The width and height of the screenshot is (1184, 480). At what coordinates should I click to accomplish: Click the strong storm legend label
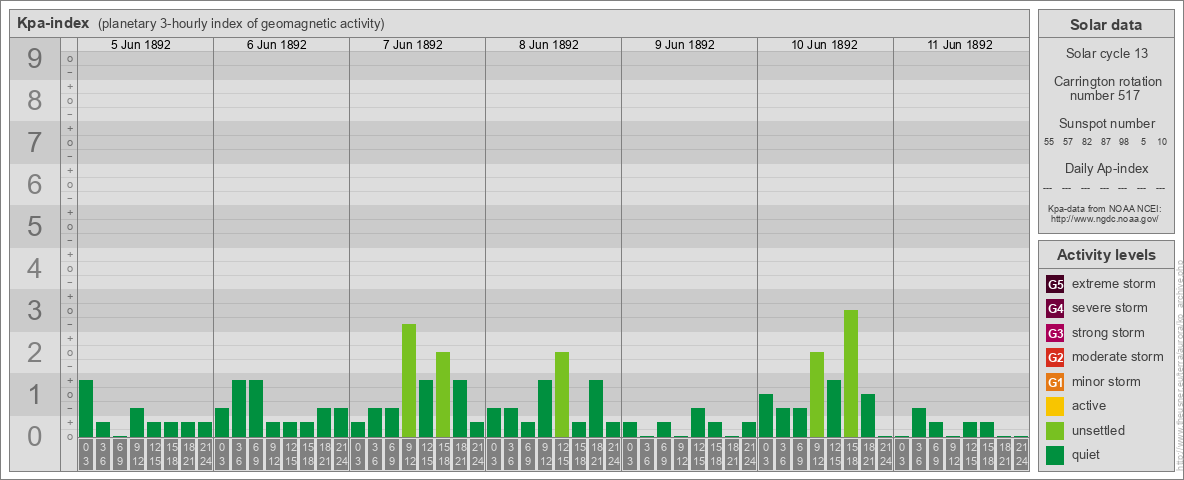(1108, 333)
